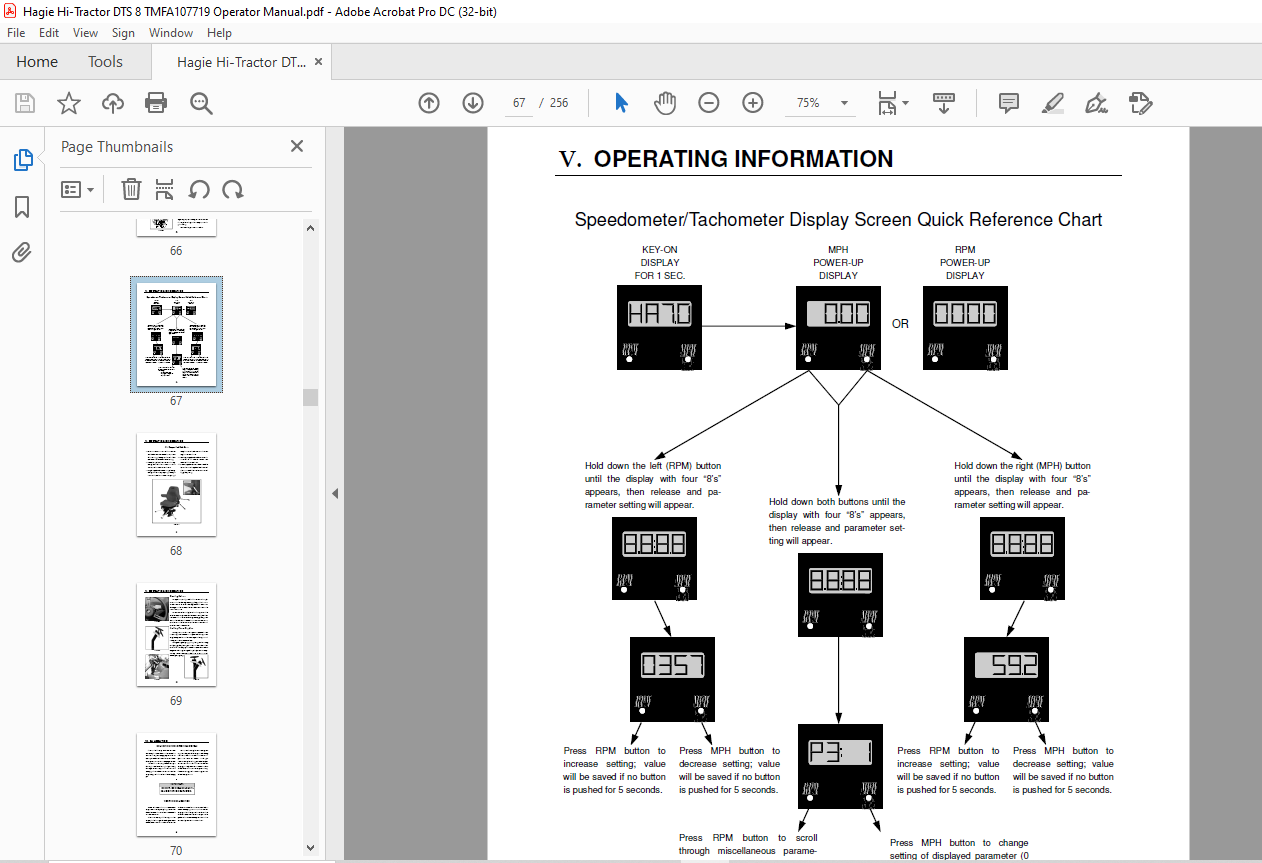This screenshot has height=863, width=1262.
Task: Open the stamp tool in the toolbar
Action: point(1141,103)
